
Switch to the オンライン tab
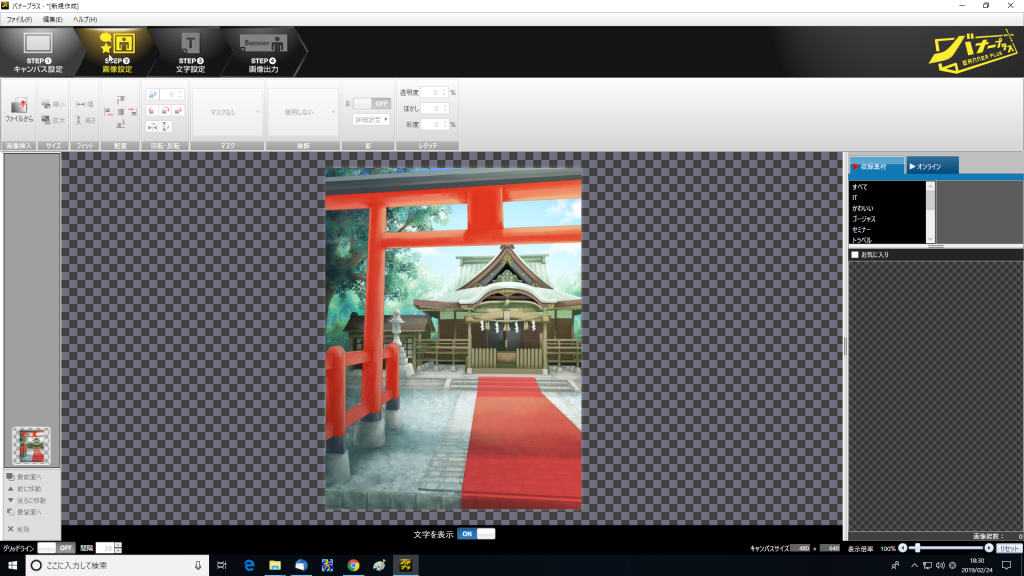coord(932,166)
